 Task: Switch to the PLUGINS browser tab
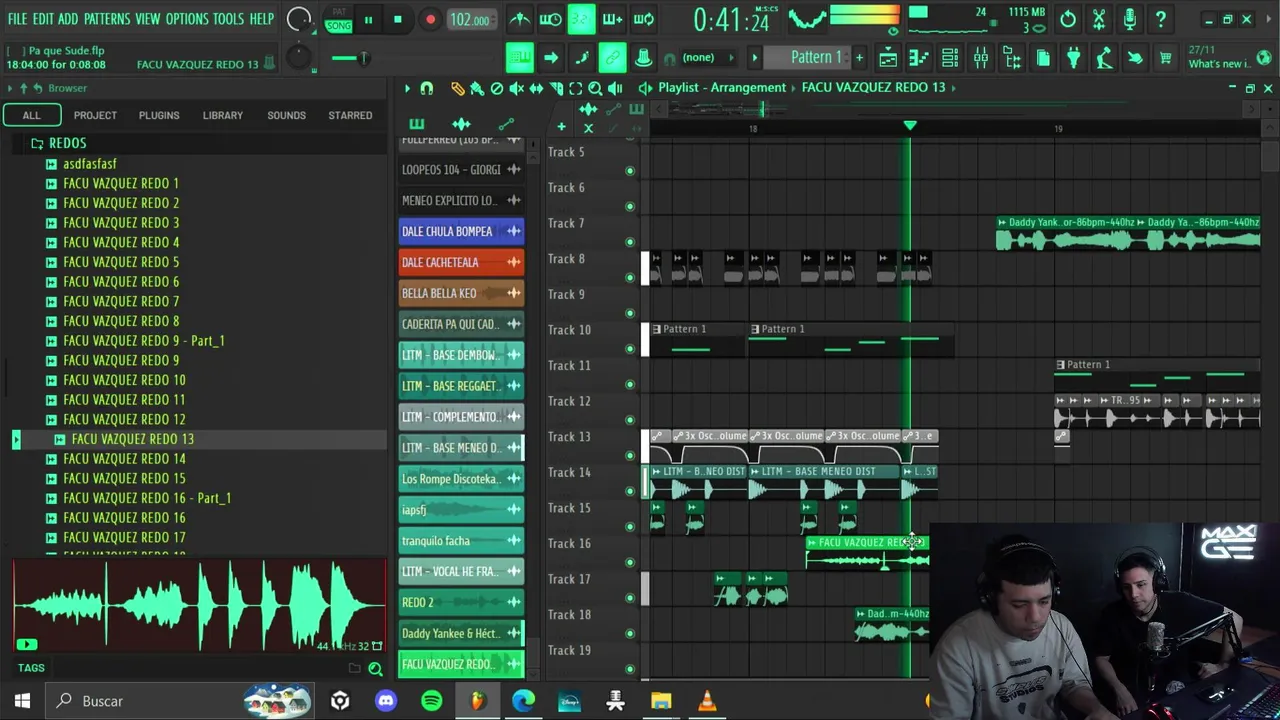pyautogui.click(x=159, y=115)
